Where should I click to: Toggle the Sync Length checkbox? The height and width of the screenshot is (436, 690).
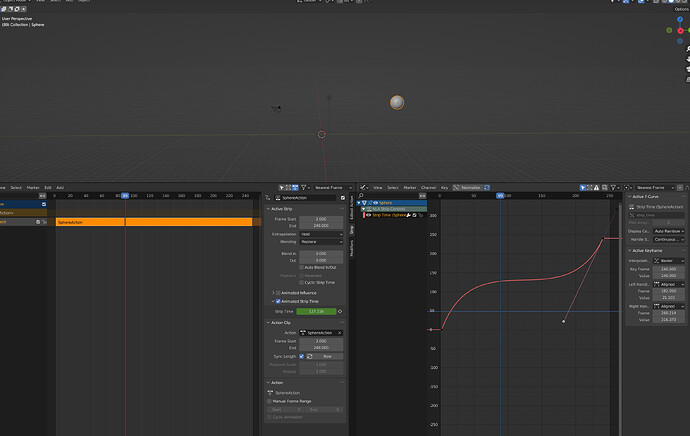pyautogui.click(x=301, y=356)
